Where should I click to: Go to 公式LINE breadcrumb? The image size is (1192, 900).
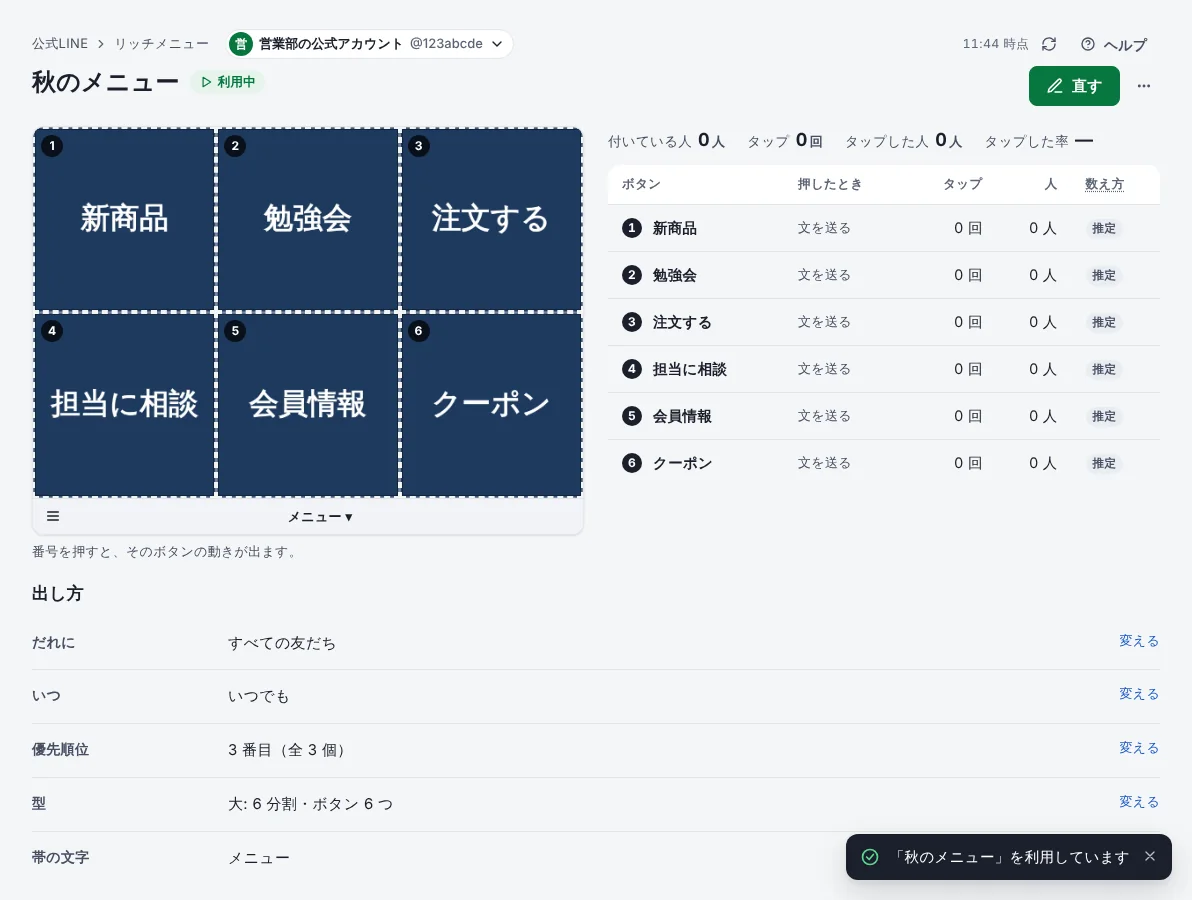[59, 44]
